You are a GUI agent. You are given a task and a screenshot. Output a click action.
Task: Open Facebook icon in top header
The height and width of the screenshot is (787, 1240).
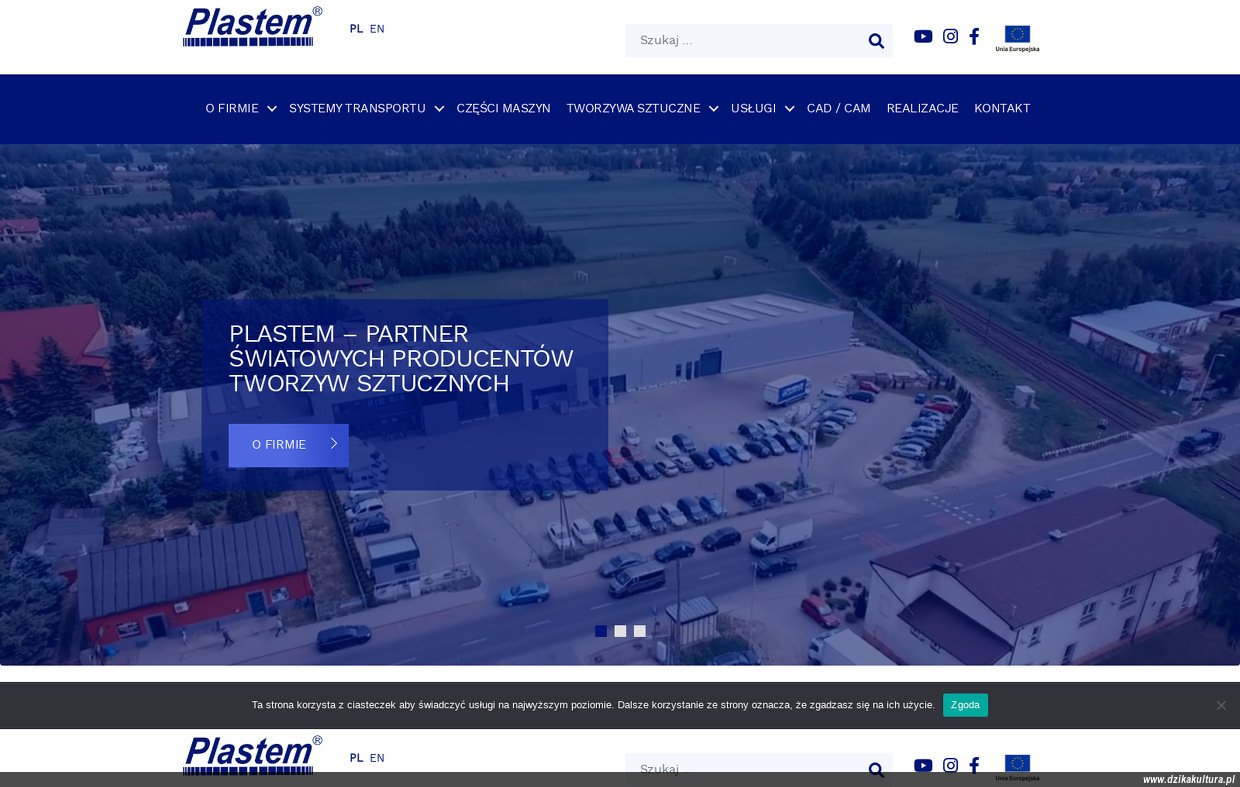[x=974, y=36]
